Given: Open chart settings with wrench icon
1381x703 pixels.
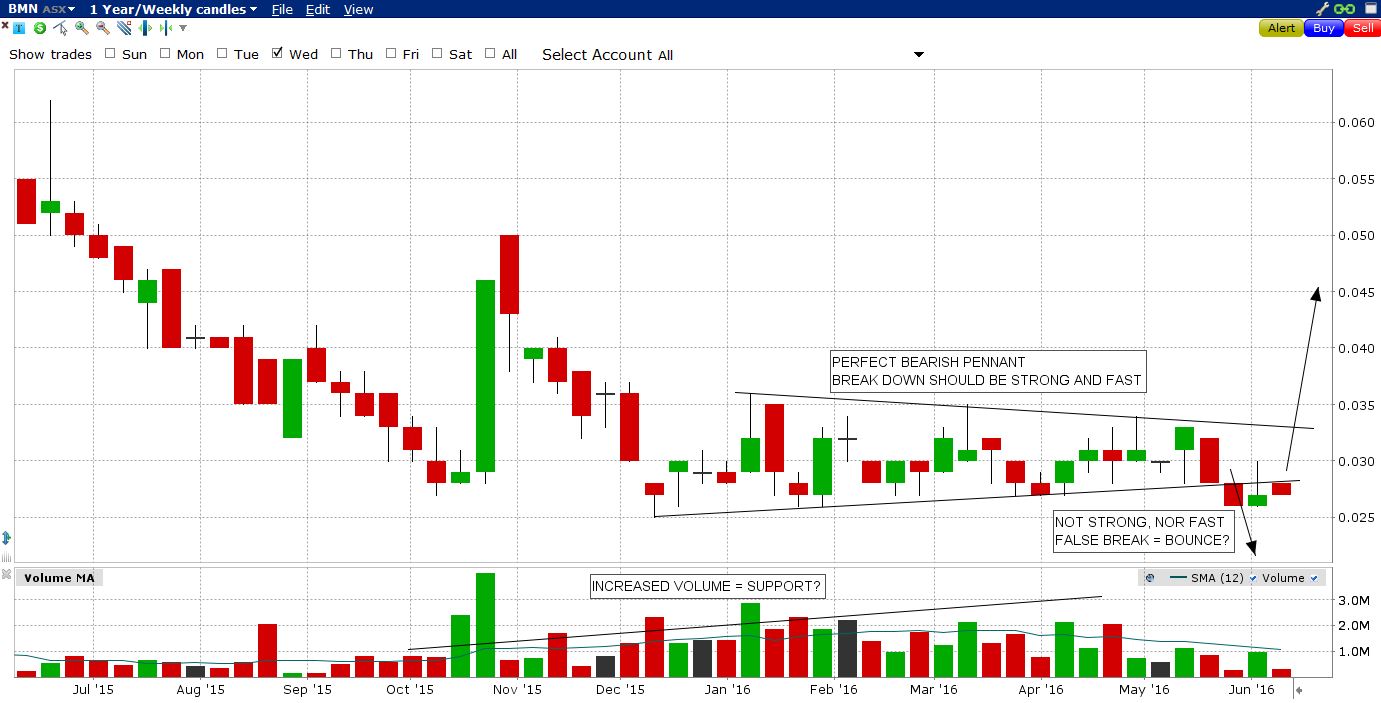Looking at the screenshot, I should (1322, 8).
